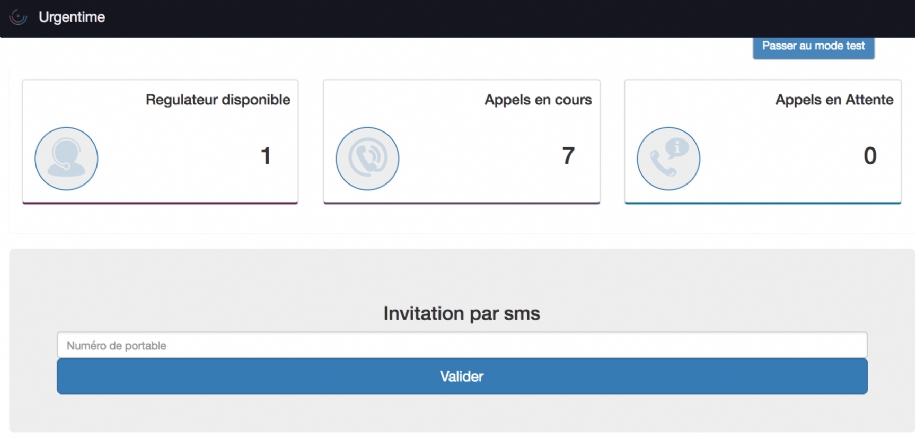
Task: Click the Regulateur disponible count of 1
Action: click(x=265, y=156)
